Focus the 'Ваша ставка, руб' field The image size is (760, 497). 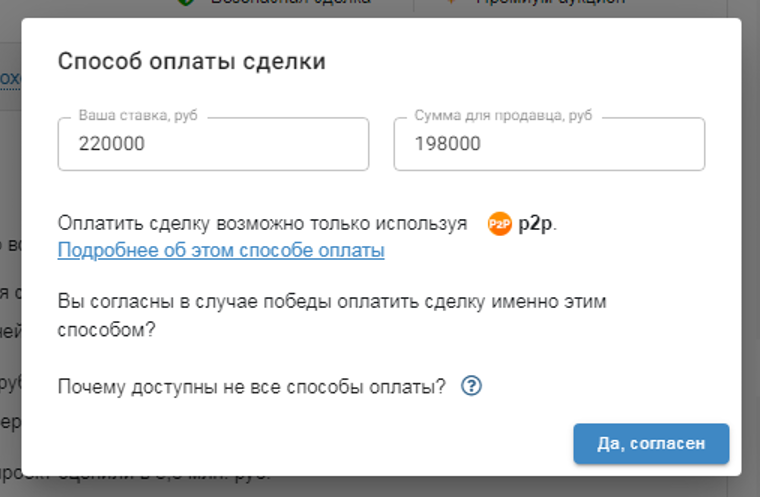(213, 144)
